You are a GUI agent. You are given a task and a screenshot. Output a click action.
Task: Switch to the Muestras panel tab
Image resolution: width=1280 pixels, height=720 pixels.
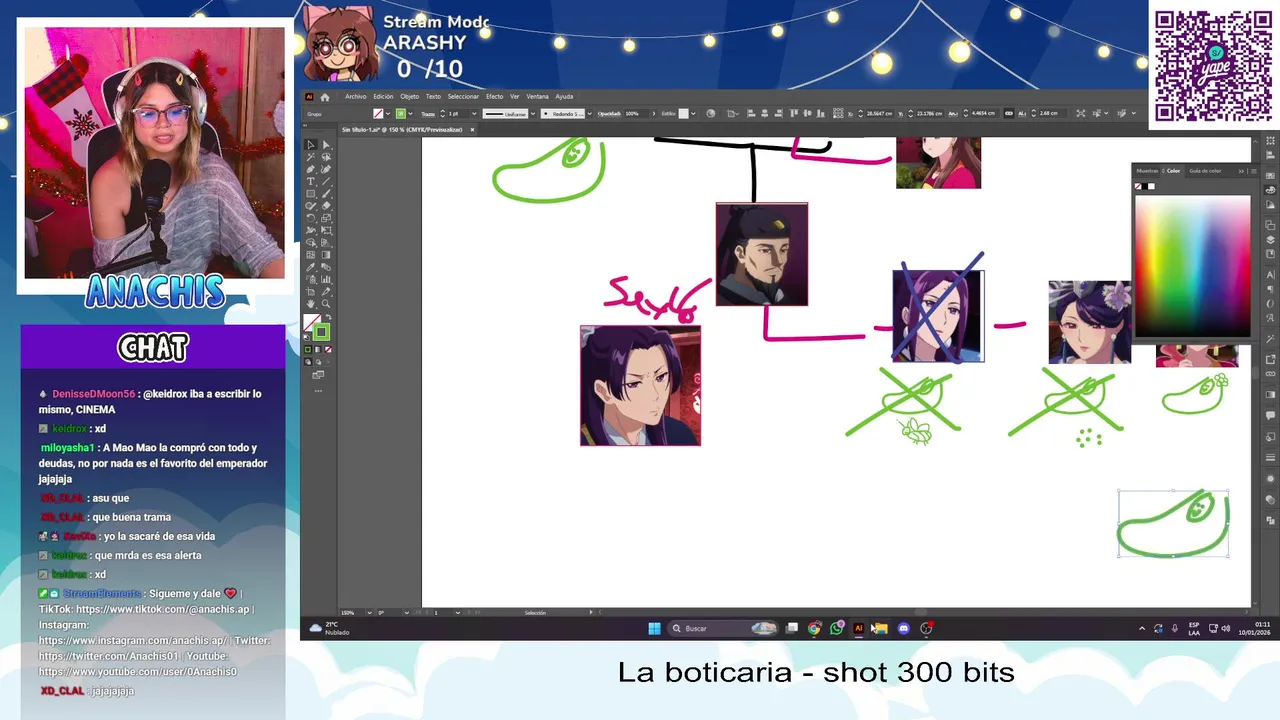pyautogui.click(x=1146, y=171)
